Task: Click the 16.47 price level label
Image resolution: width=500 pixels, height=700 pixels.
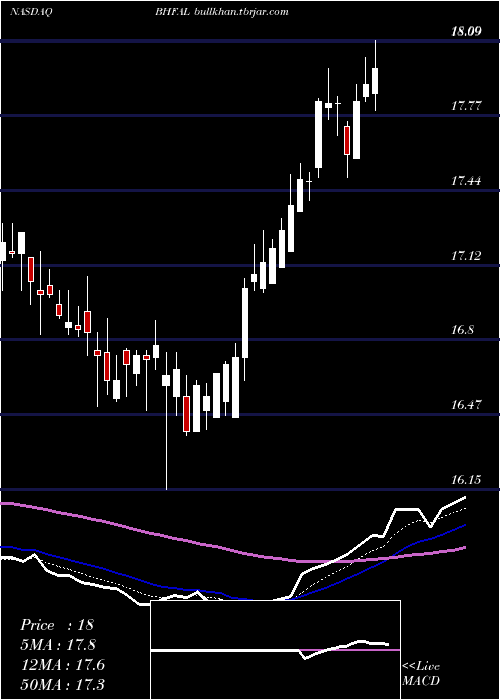Action: tap(467, 405)
